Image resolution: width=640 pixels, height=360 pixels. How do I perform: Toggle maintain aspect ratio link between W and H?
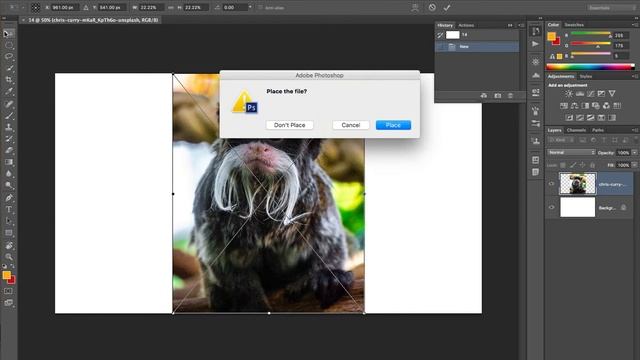[x=171, y=7]
